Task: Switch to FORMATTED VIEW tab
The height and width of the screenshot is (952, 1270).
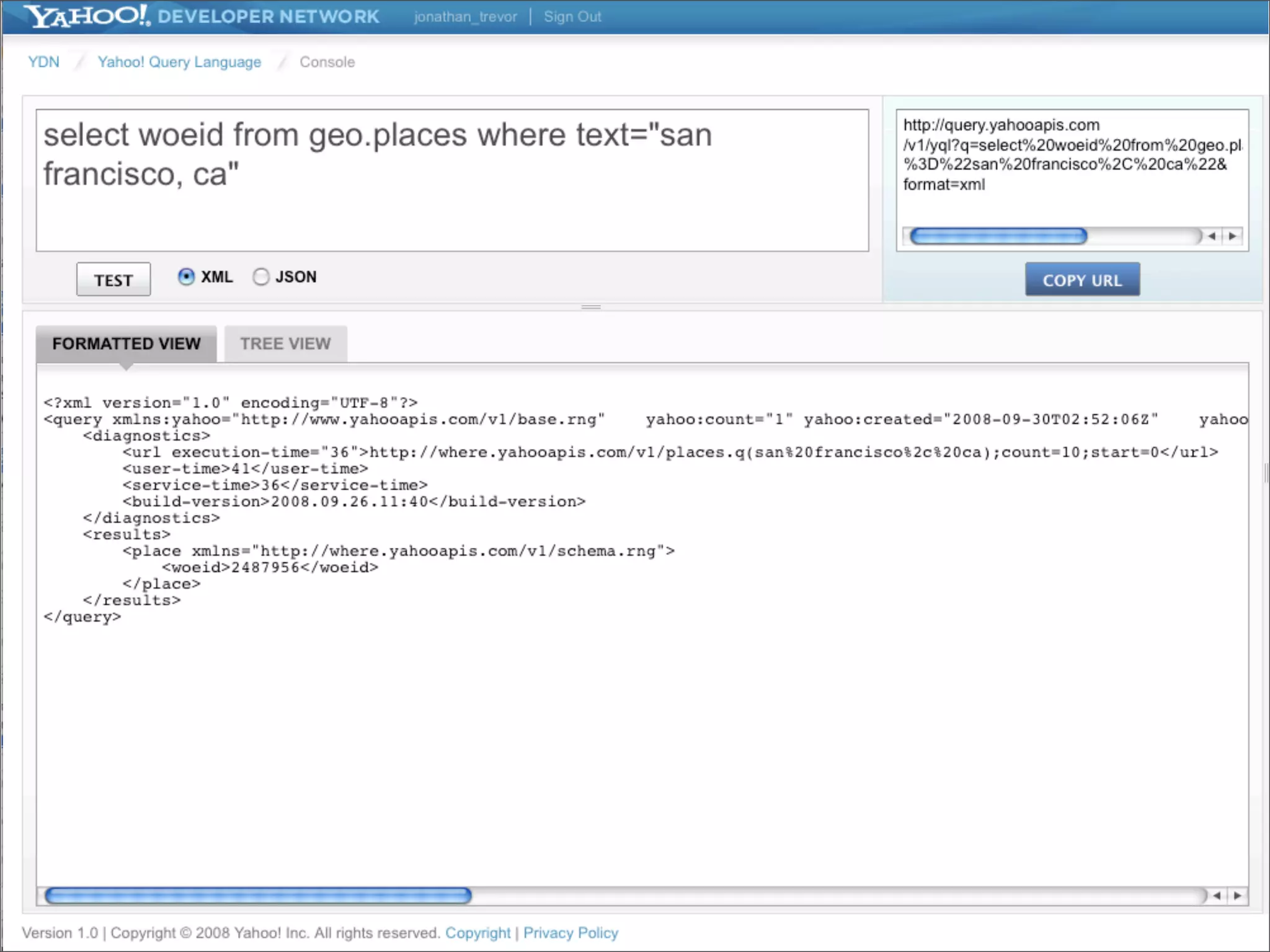Action: pos(127,343)
